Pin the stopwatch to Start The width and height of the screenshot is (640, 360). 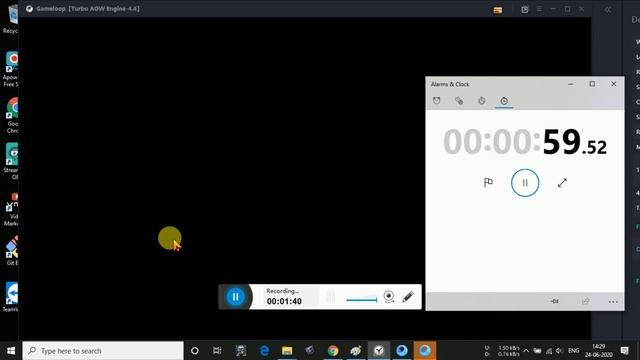pyautogui.click(x=554, y=301)
